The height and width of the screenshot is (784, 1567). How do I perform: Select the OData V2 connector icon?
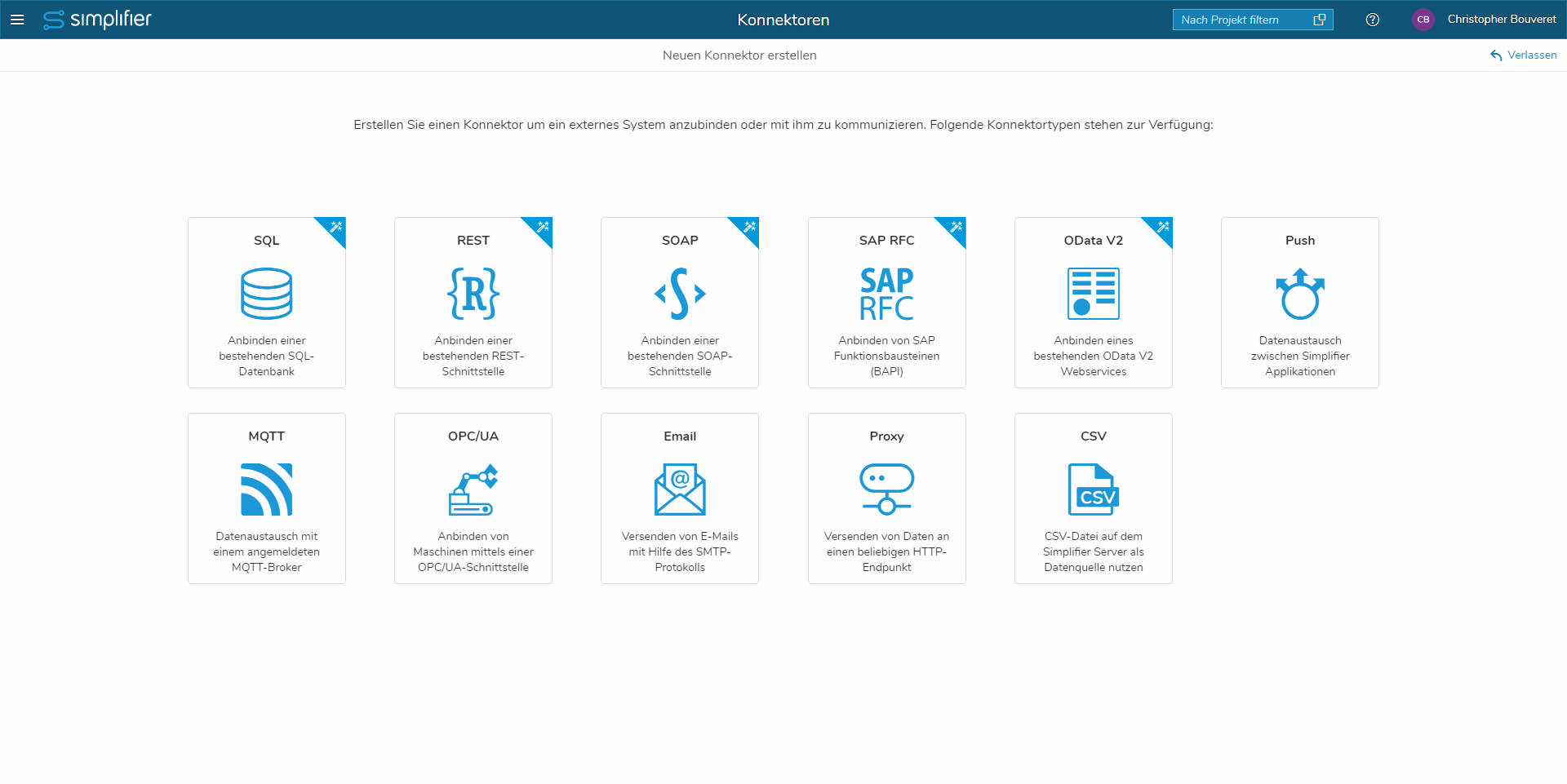point(1093,295)
